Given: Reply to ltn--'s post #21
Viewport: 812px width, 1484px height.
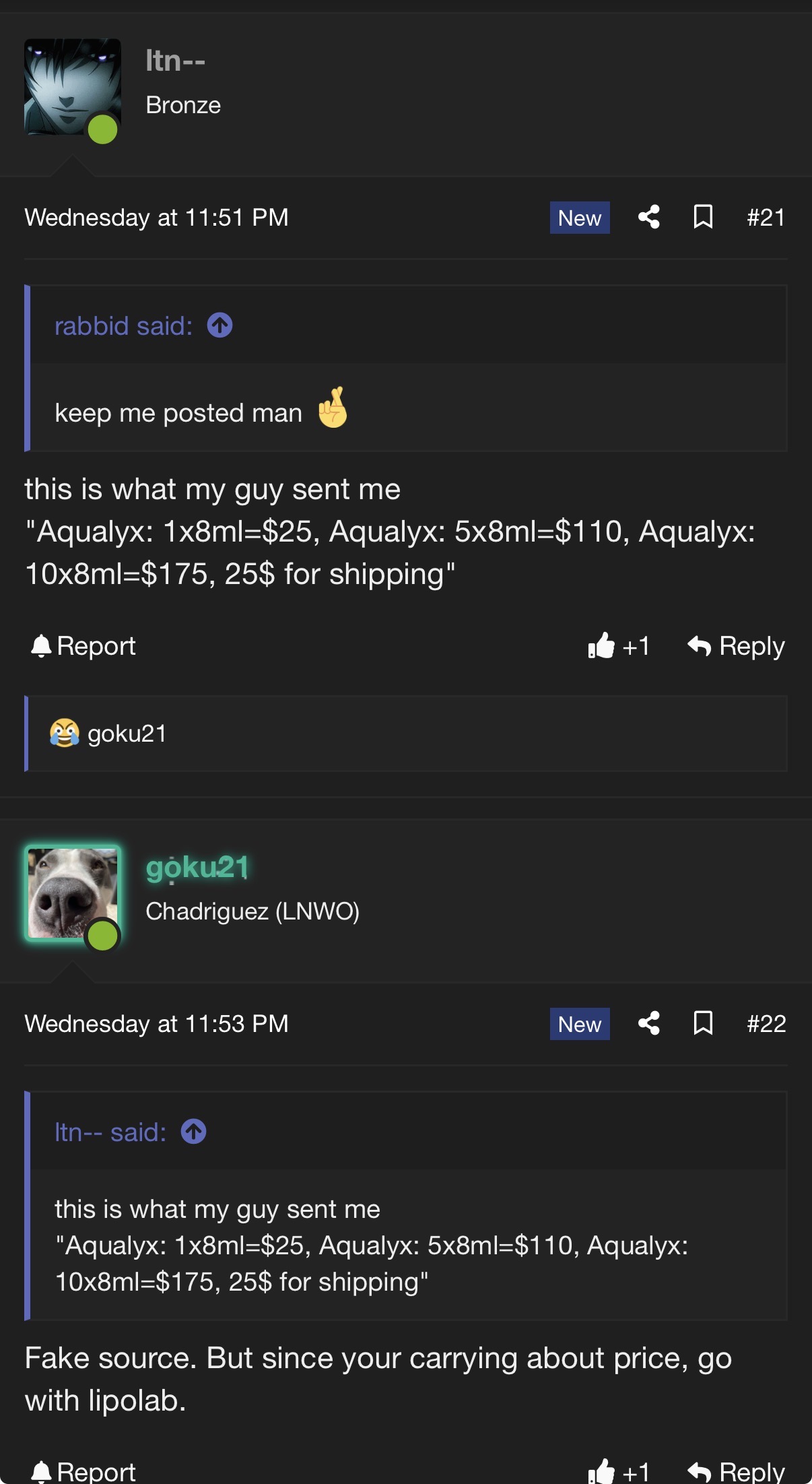Looking at the screenshot, I should click(x=736, y=646).
